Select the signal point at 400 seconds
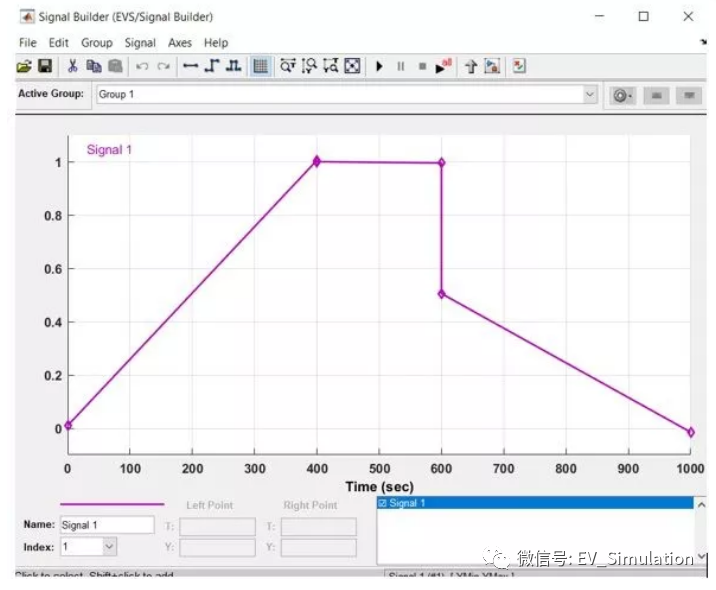This screenshot has width=716, height=590. pyautogui.click(x=316, y=161)
